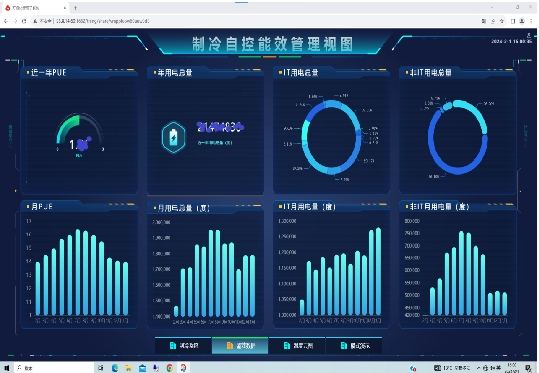Screen dimensions: 539x373
Task: Click the donut chart in IT用电总量 panel
Action: coord(331,137)
